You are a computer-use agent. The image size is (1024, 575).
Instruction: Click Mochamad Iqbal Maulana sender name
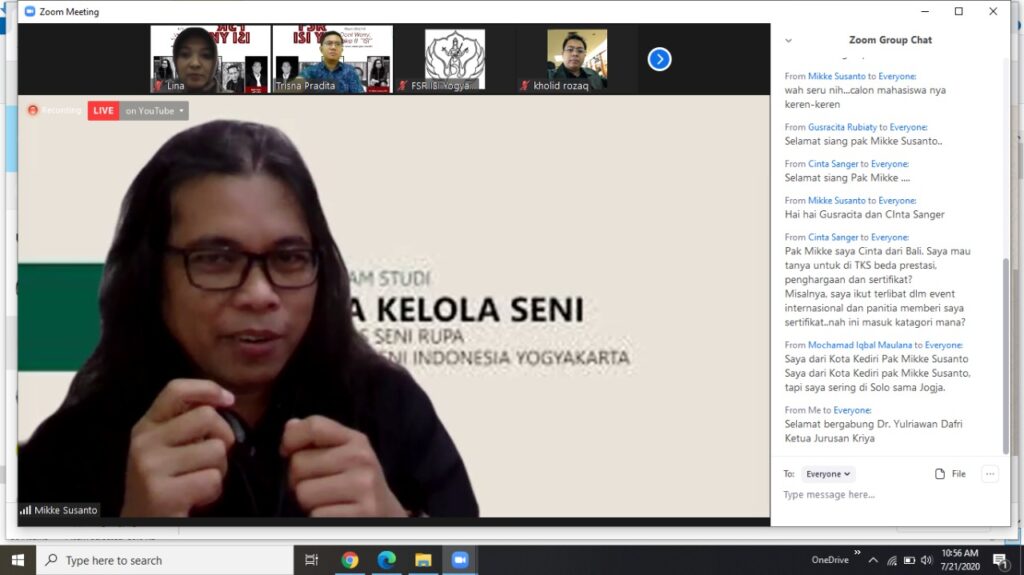point(859,345)
